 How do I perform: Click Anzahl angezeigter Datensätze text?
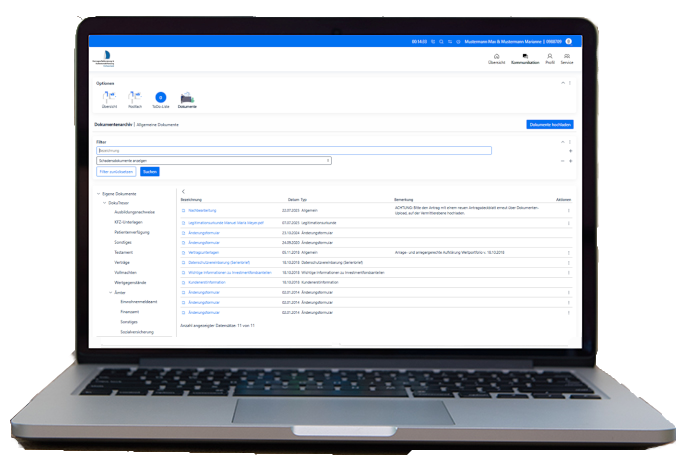(217, 326)
